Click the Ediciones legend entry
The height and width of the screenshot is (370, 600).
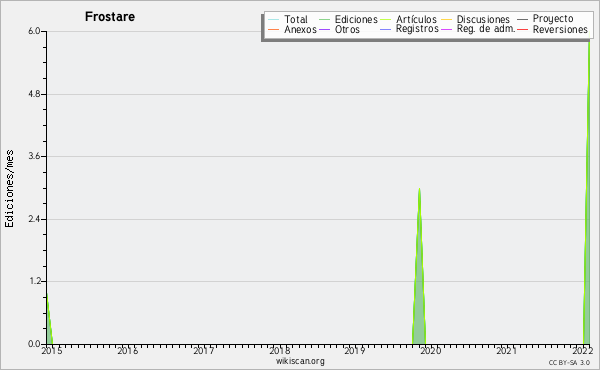coord(348,19)
